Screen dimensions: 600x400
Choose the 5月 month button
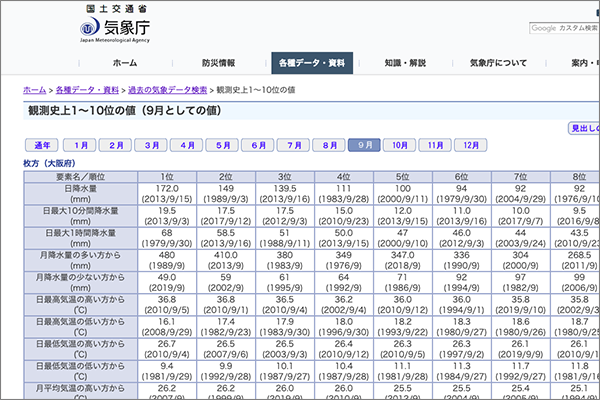224,145
